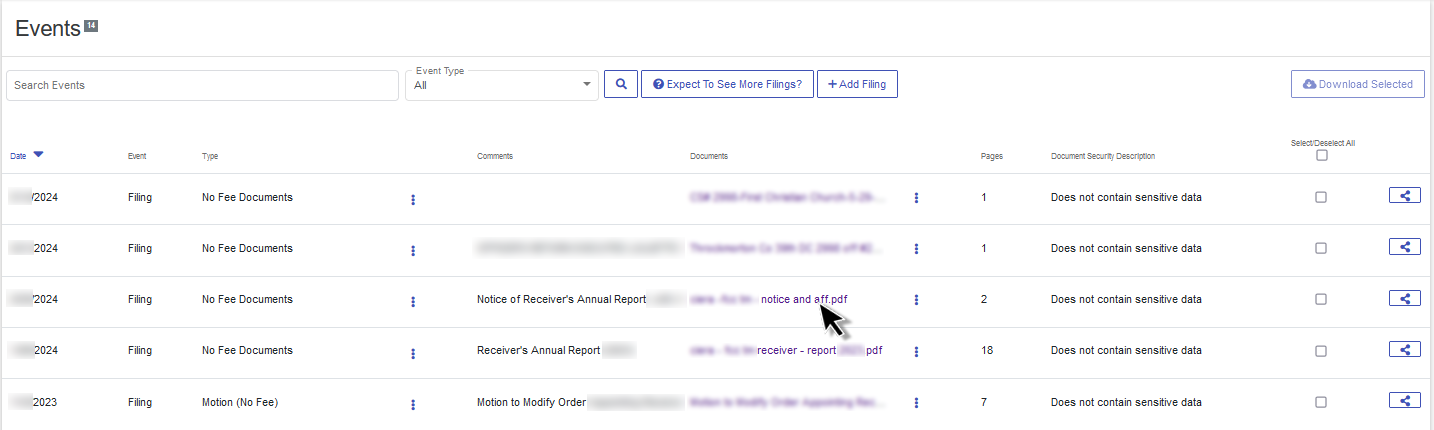Click share icon for Motion to Modify Order row
1434x430 pixels.
1404,401
